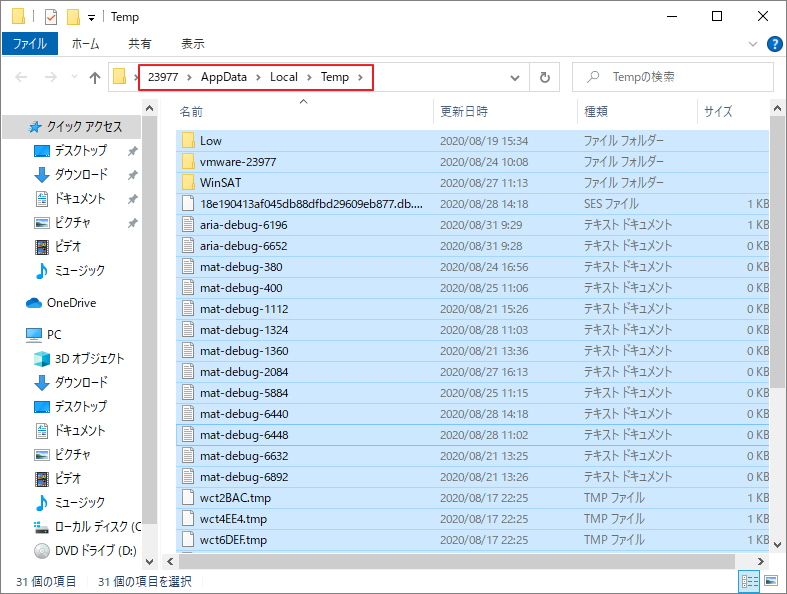787x594 pixels.
Task: Select file mat-debug-6892
Action: pyautogui.click(x=472, y=477)
